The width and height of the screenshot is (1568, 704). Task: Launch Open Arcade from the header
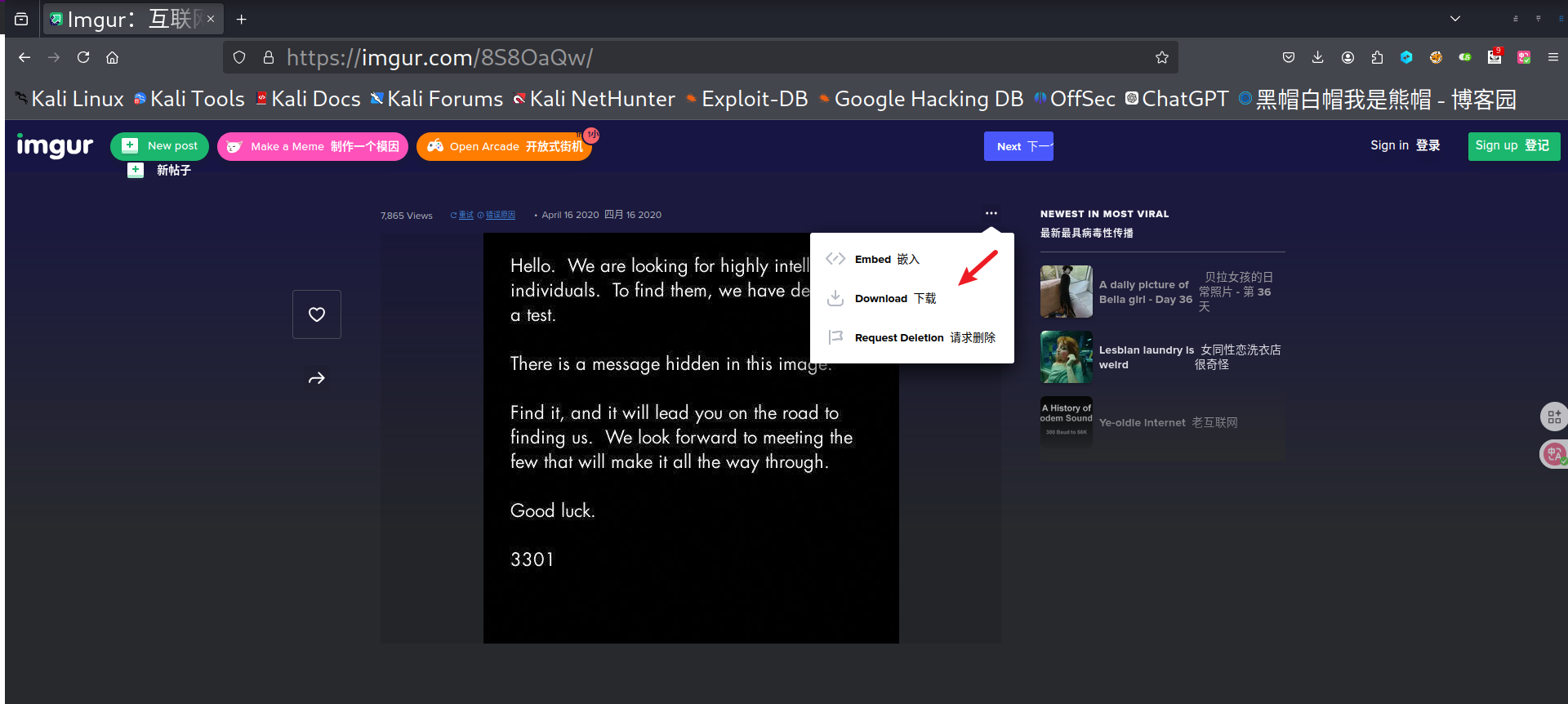[x=504, y=147]
